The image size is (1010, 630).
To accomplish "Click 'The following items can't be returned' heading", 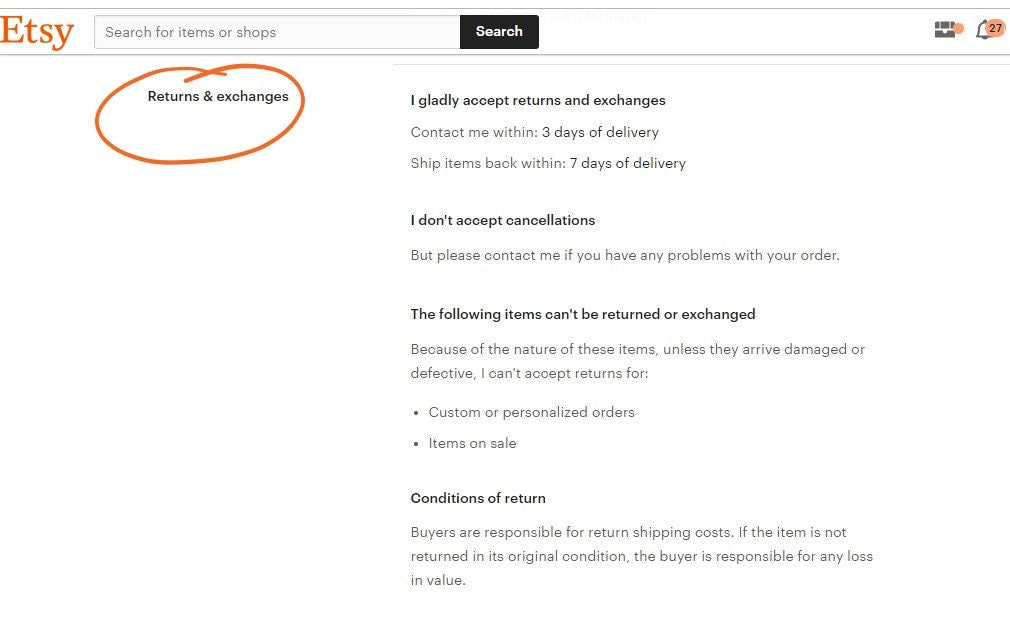I will [583, 314].
